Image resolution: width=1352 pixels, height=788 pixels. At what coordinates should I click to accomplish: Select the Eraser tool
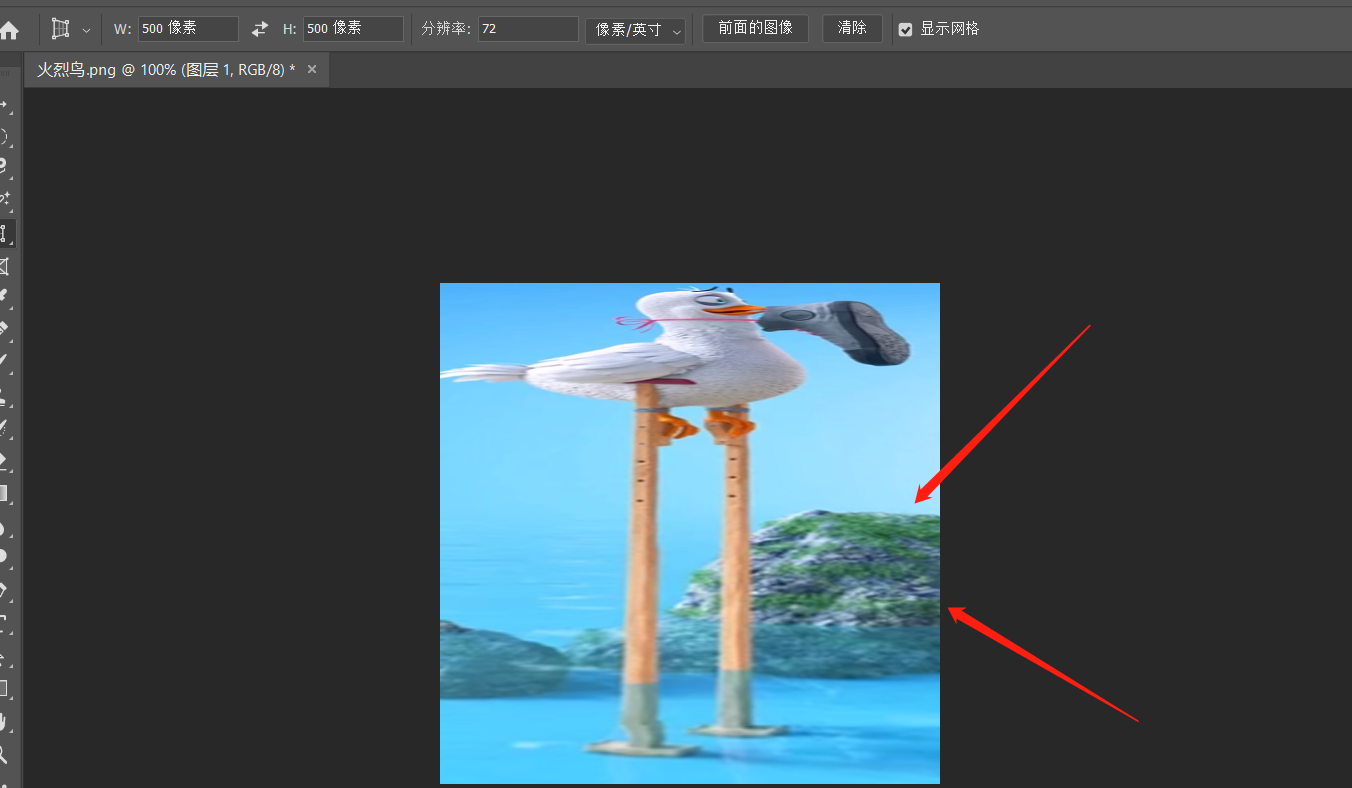(x=4, y=460)
